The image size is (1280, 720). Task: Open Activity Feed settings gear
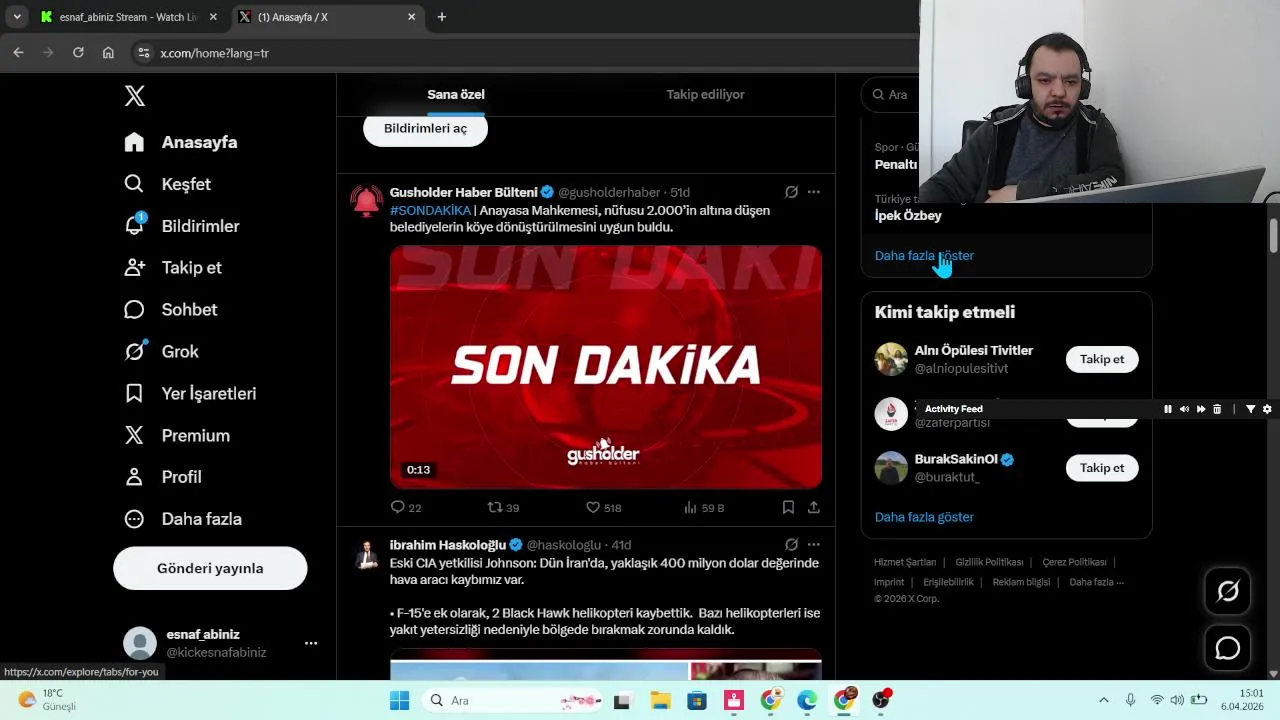tap(1267, 409)
